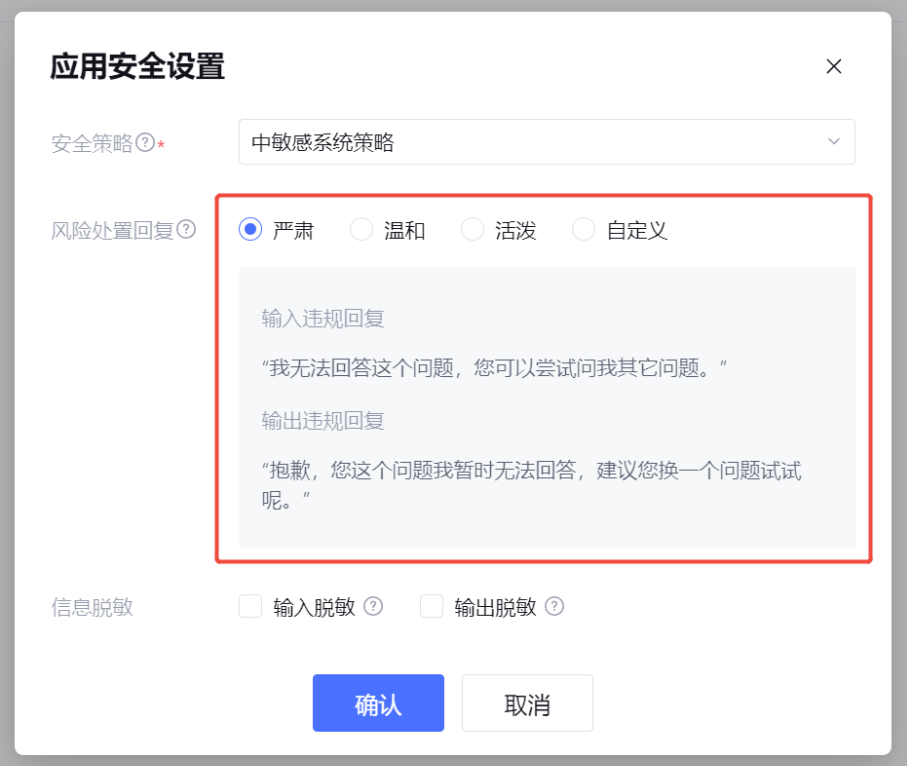Viewport: 907px width, 766px height.
Task: Click the 应用安全设置 title
Action: click(138, 67)
